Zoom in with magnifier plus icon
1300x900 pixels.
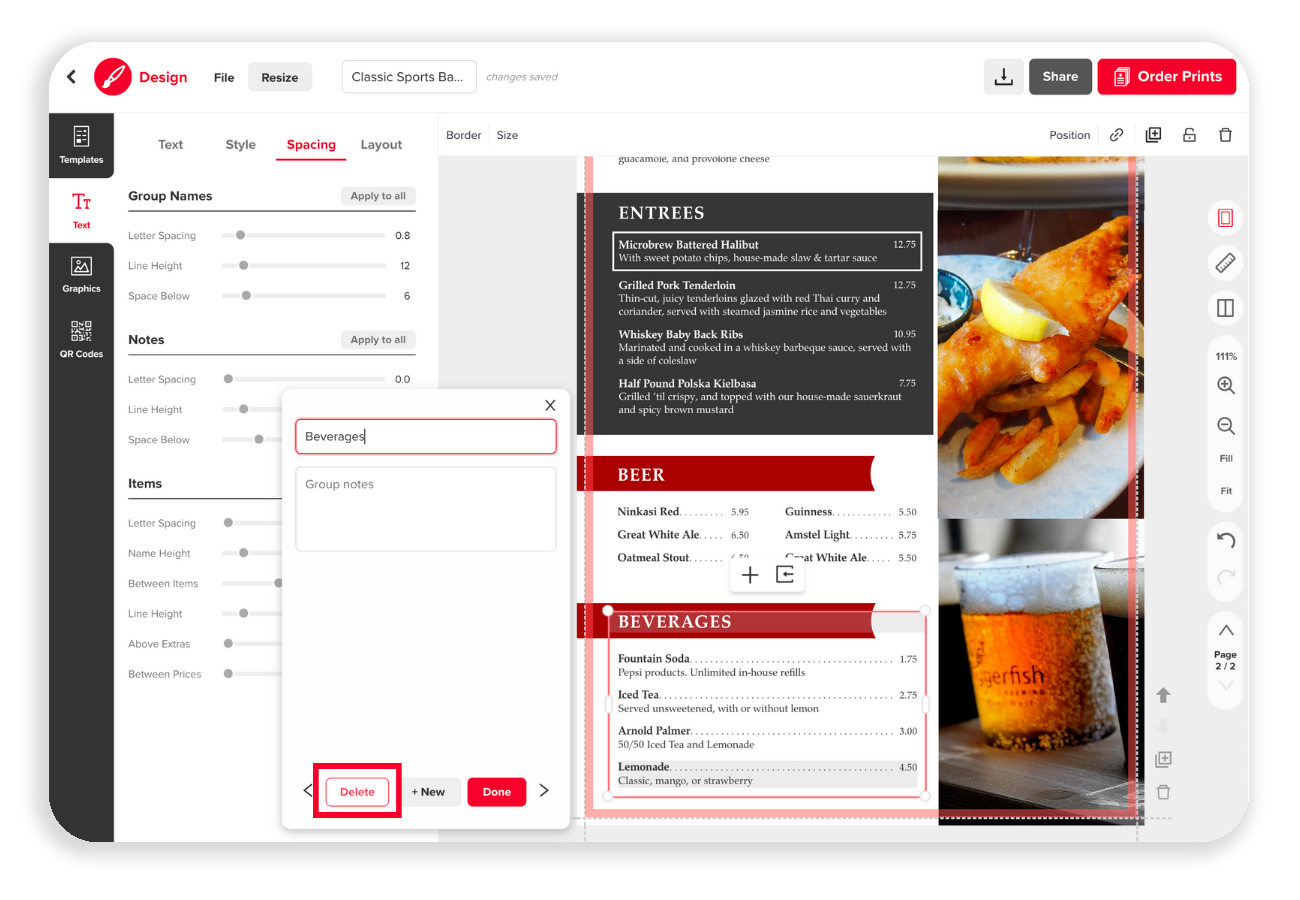(1225, 386)
